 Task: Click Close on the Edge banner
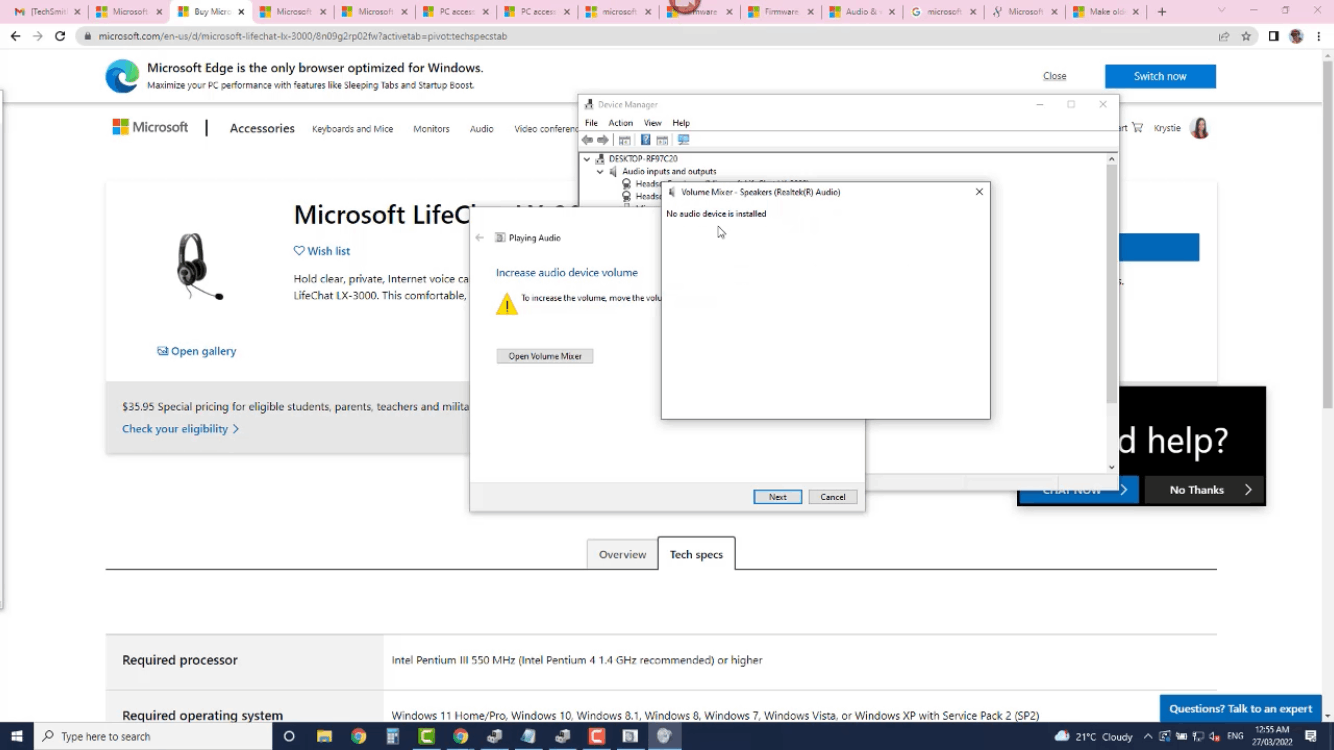[x=1054, y=76]
